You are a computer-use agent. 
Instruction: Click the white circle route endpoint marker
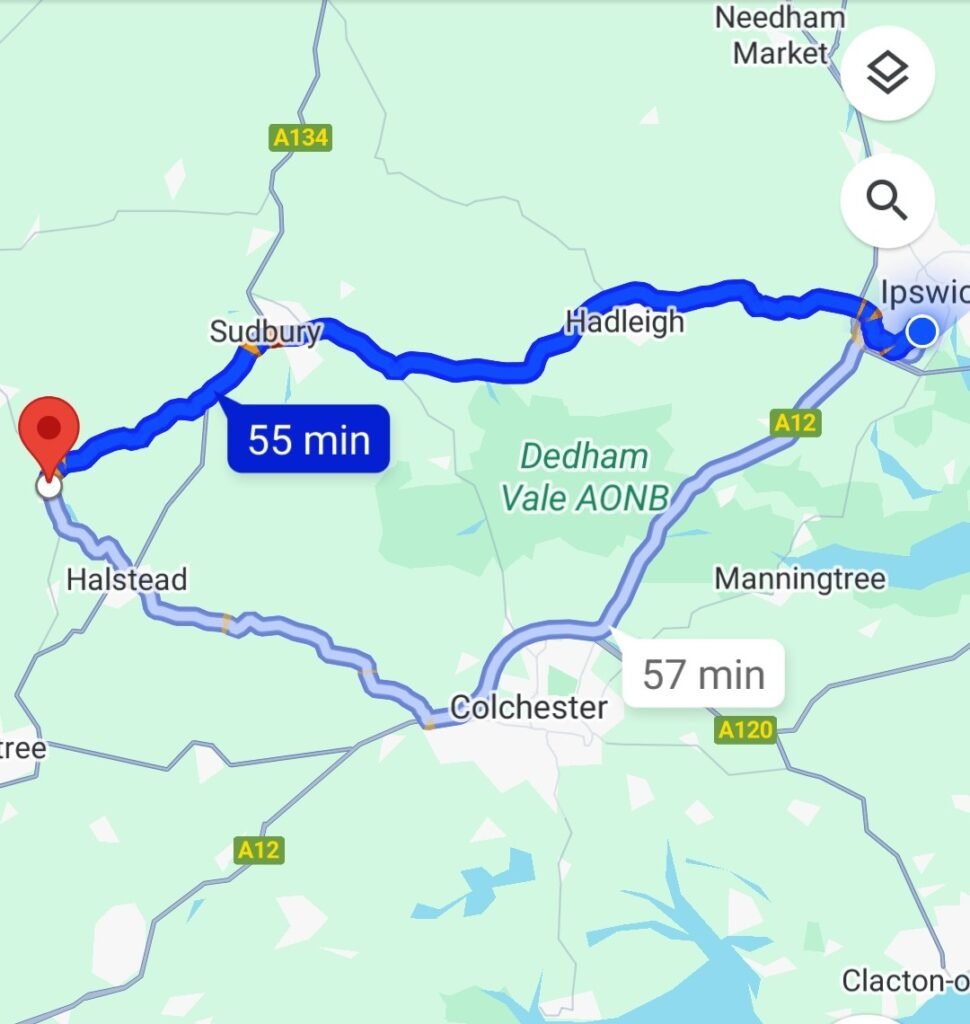pyautogui.click(x=49, y=487)
